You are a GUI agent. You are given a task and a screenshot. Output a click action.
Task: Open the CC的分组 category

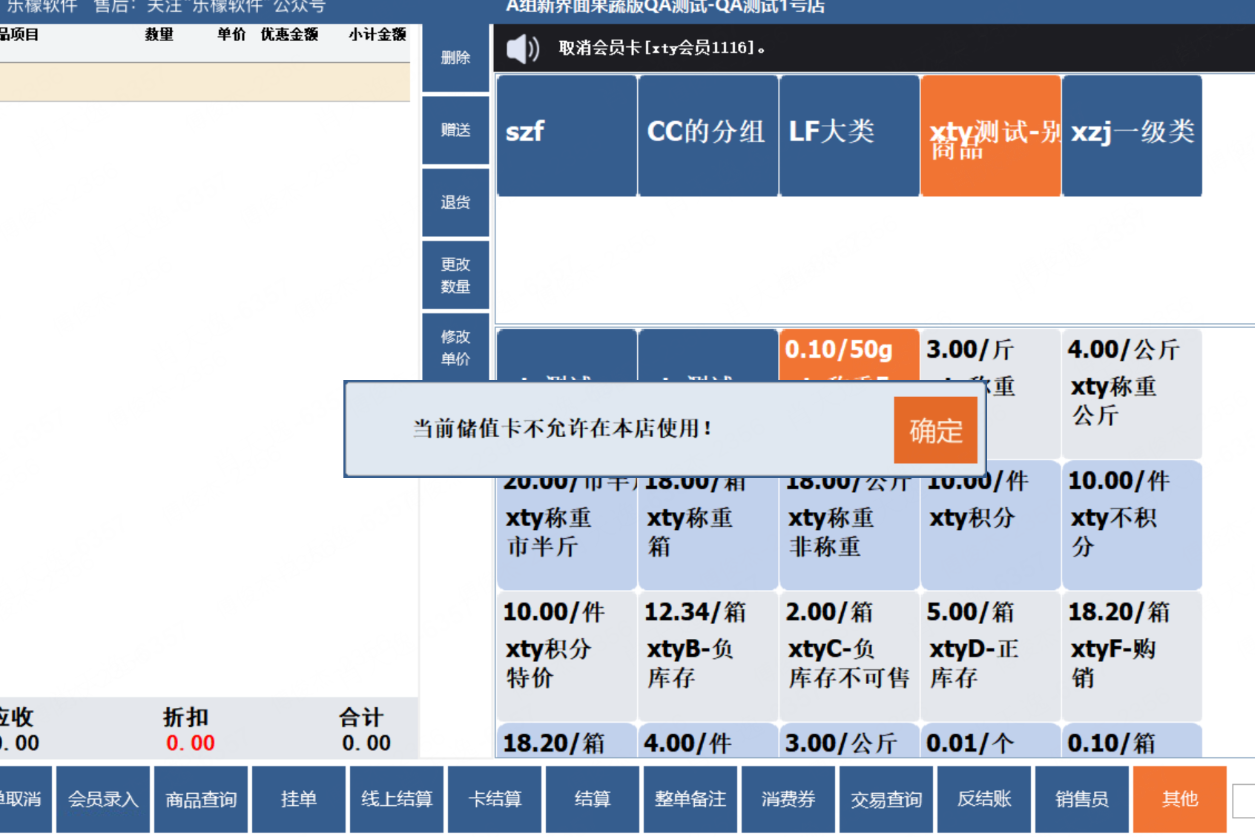pos(708,135)
